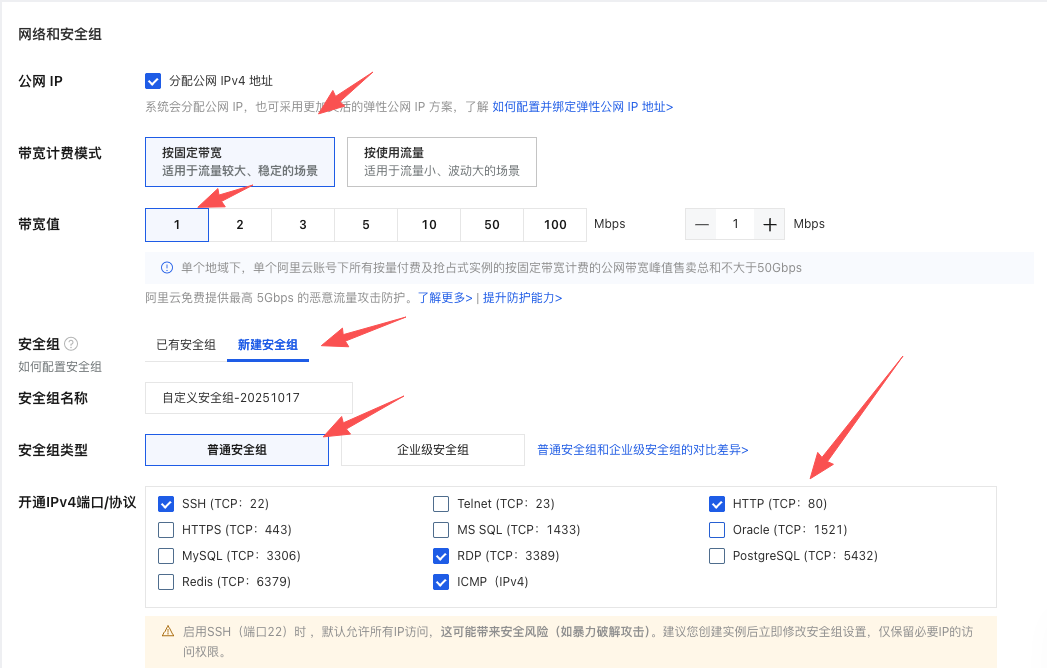Enable MySQL (TCP: 3306) port
The width and height of the screenshot is (1047, 668).
point(166,555)
